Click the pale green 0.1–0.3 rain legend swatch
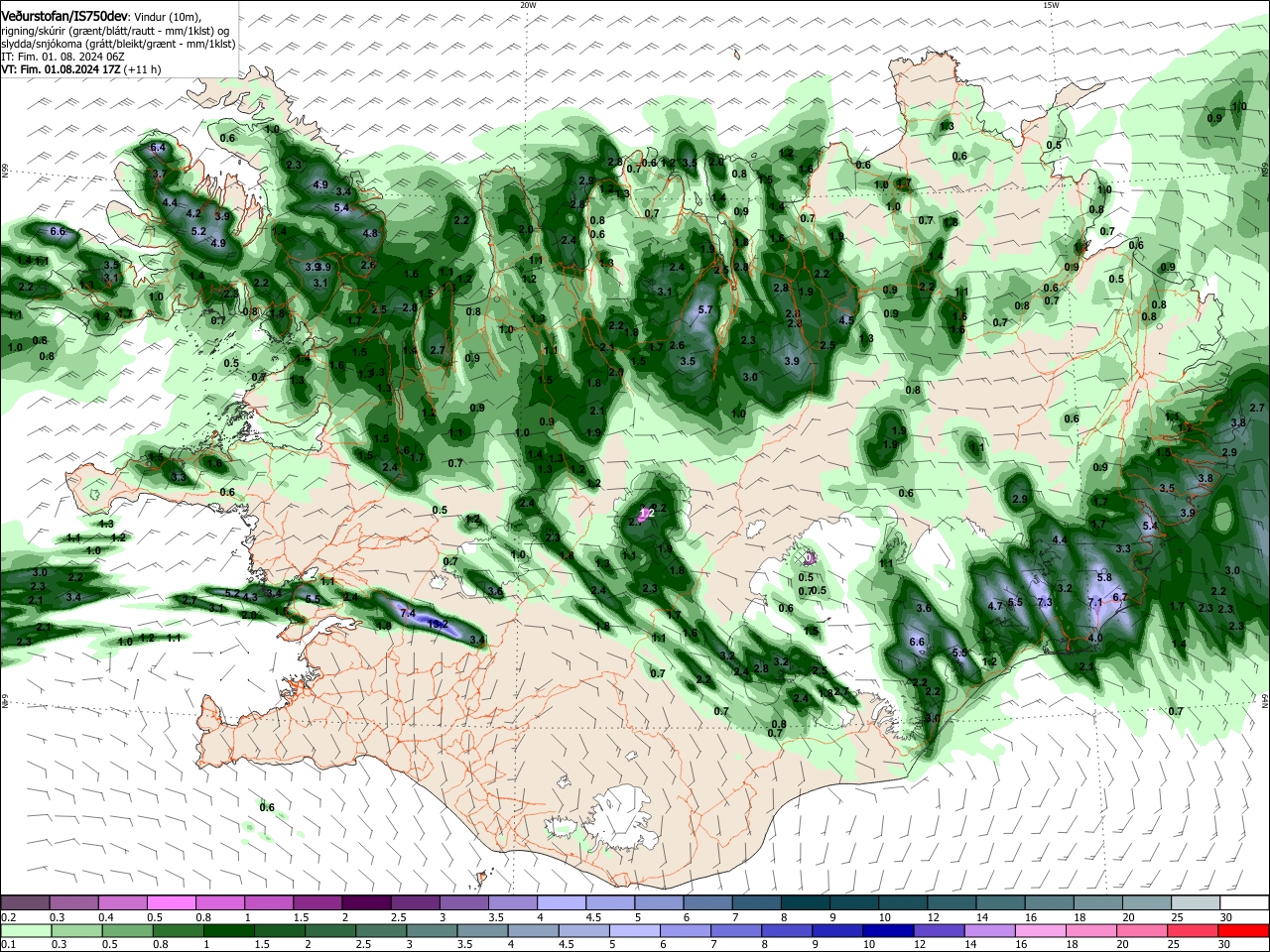Viewport: 1270px width, 952px height. pos(24,930)
